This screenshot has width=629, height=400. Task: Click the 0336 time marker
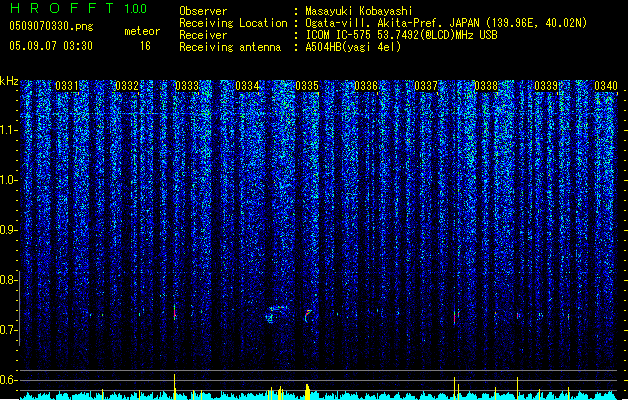(x=366, y=86)
